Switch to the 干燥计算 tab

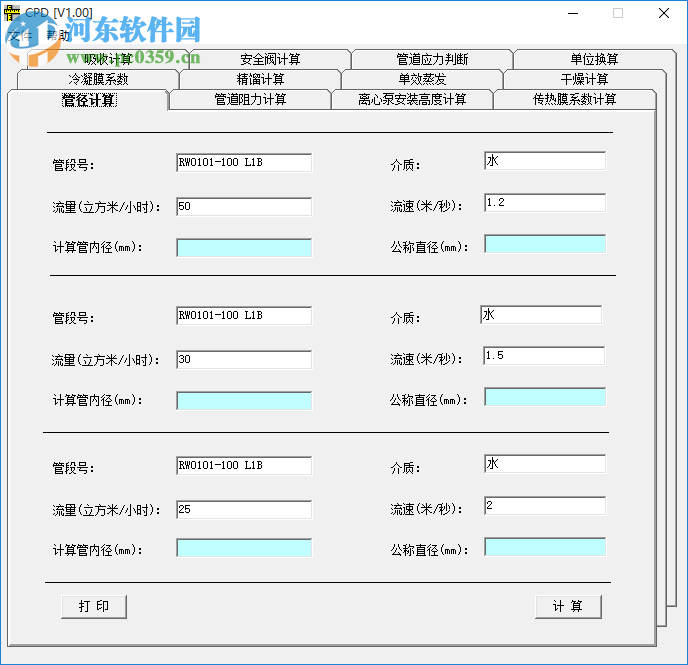point(584,79)
